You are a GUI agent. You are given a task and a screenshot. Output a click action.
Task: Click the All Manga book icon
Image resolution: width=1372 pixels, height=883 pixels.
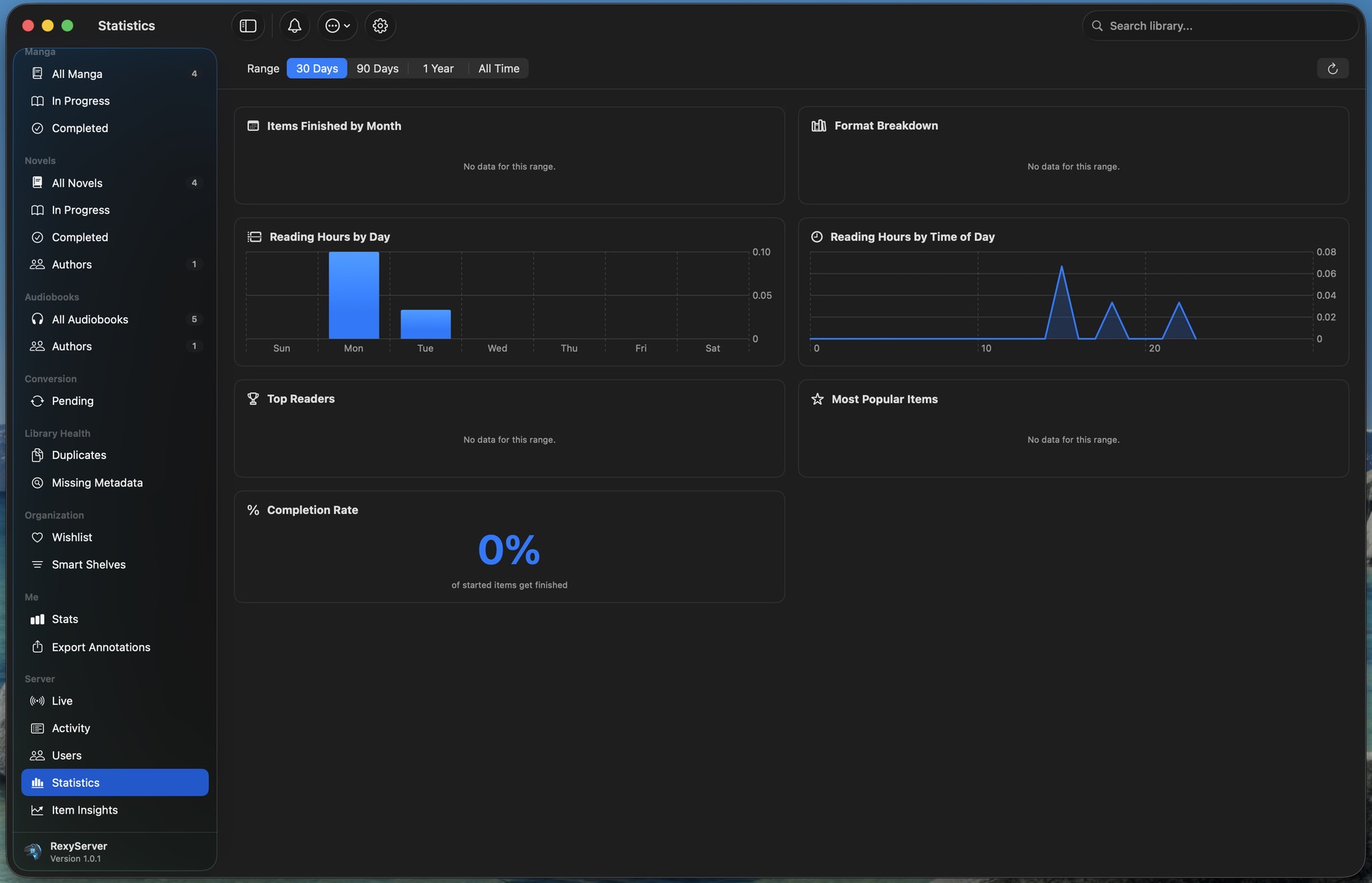pyautogui.click(x=37, y=74)
